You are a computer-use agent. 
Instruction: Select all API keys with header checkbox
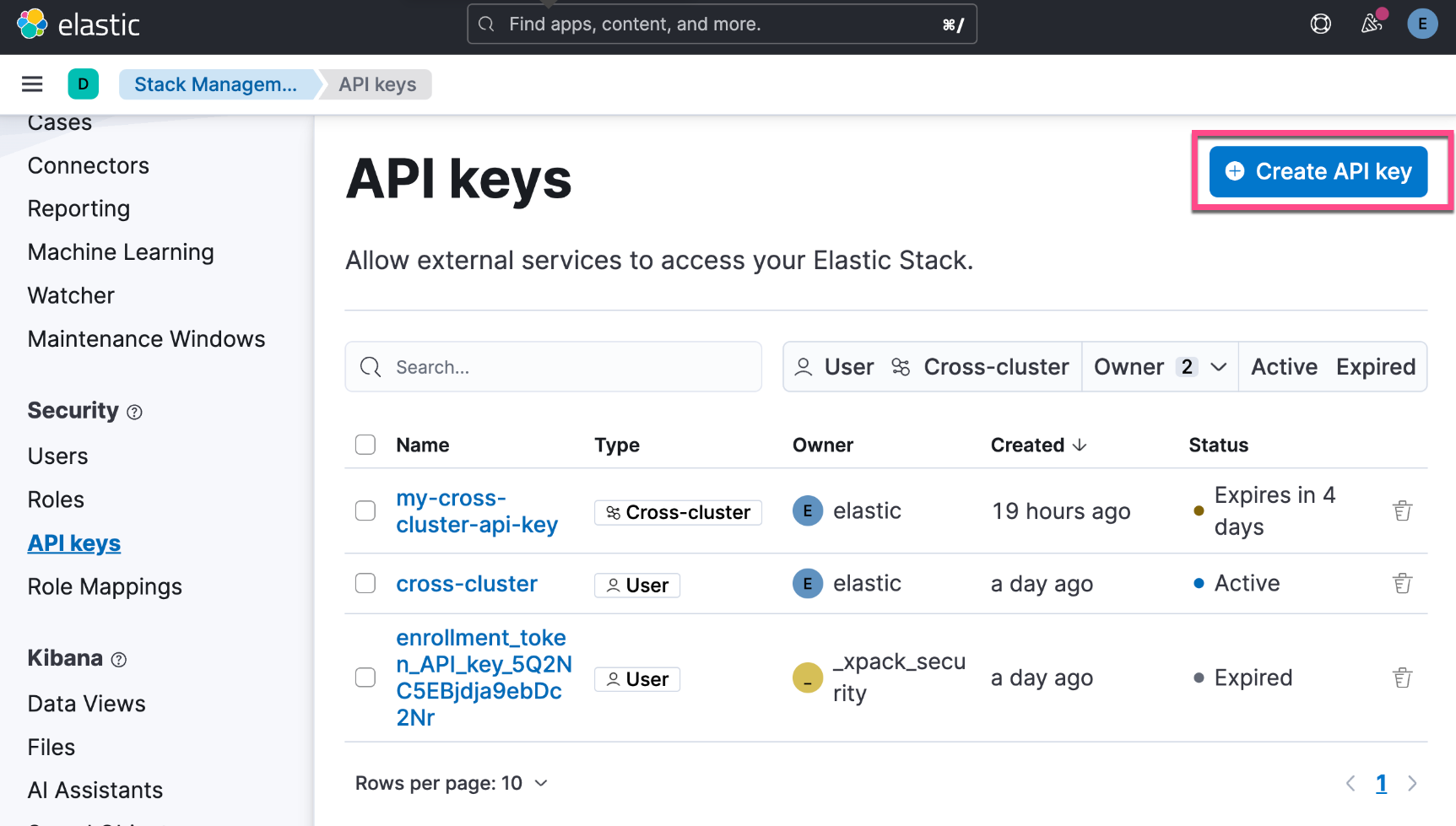pyautogui.click(x=365, y=445)
